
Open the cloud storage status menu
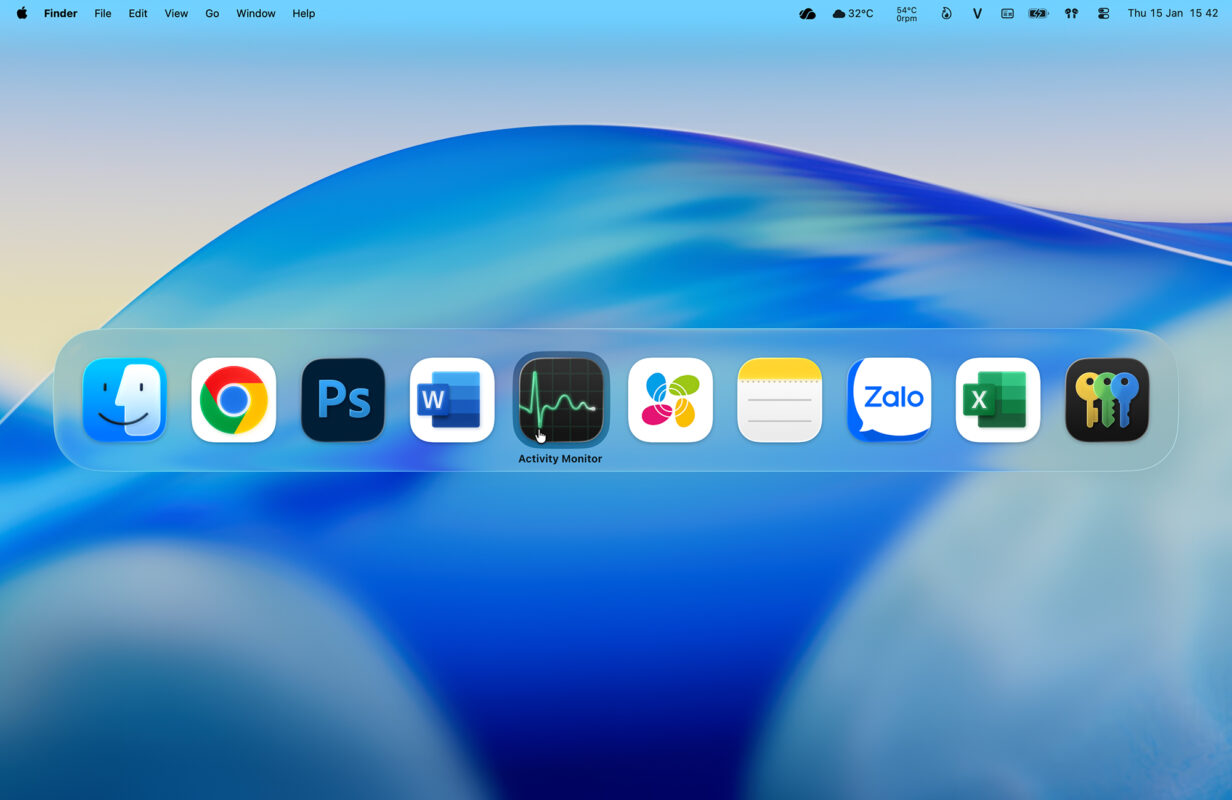(x=807, y=13)
